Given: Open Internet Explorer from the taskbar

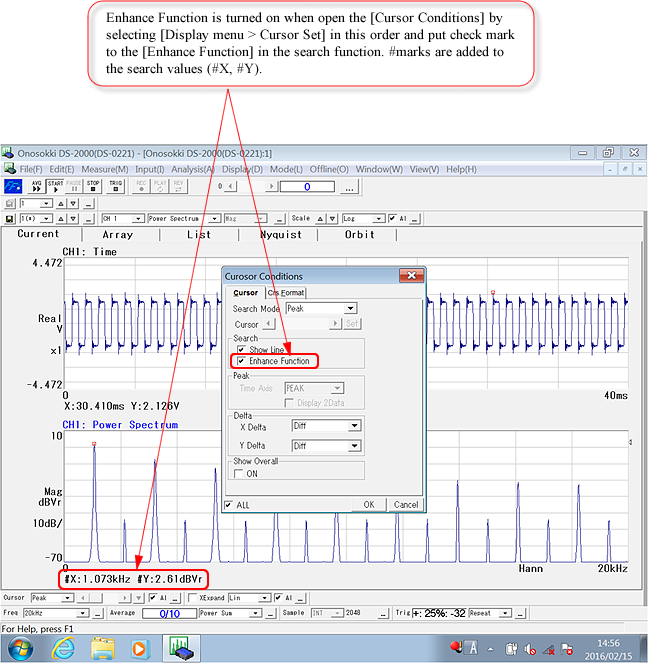Looking at the screenshot, I should click(63, 647).
